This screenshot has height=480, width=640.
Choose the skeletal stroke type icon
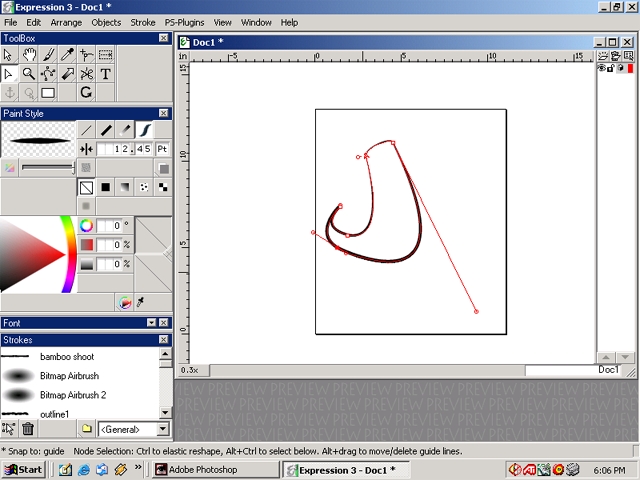(x=144, y=130)
